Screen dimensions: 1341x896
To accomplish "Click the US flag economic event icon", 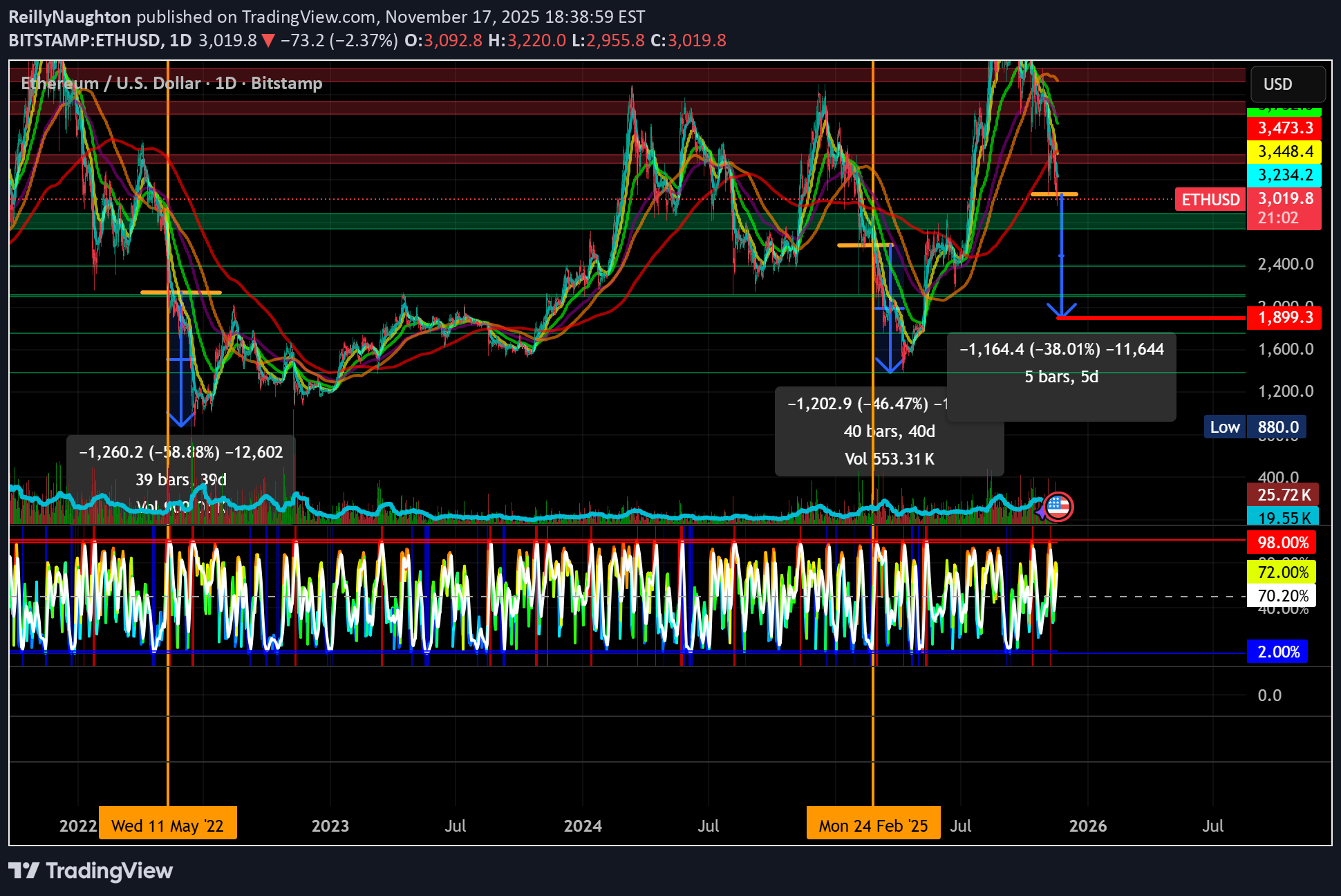I will (x=1058, y=507).
